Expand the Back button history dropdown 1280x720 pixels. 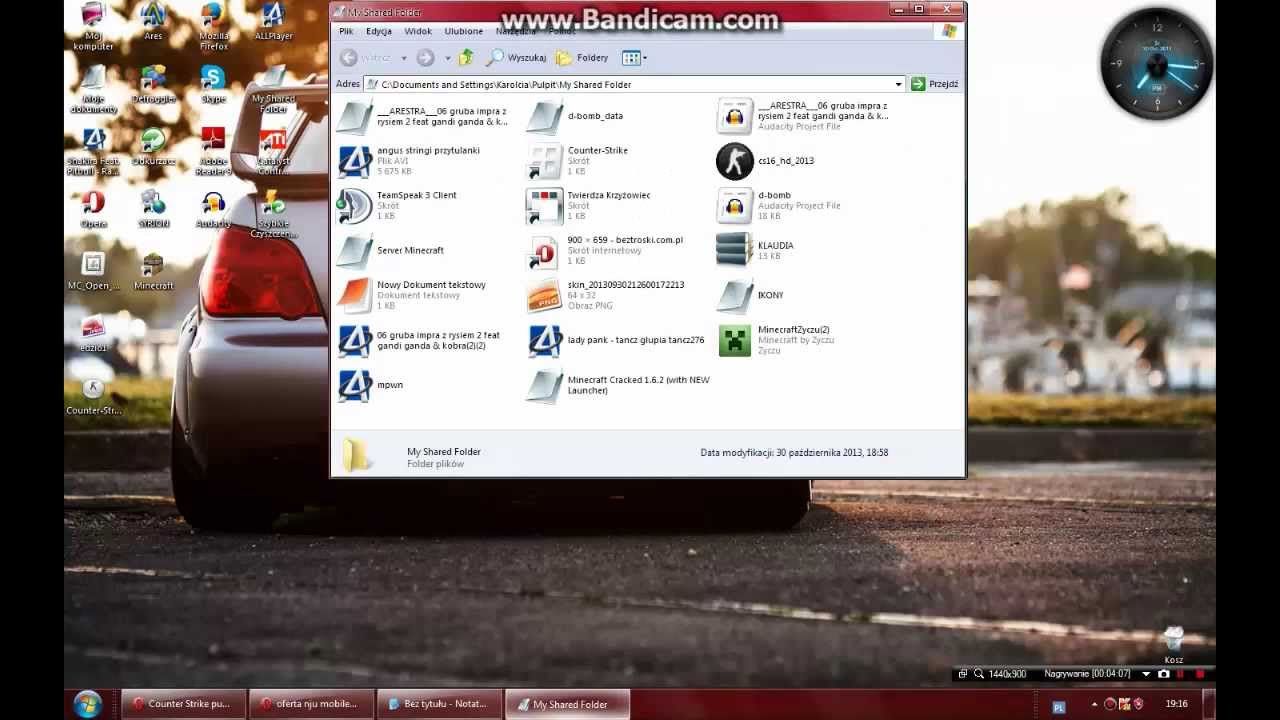[404, 58]
